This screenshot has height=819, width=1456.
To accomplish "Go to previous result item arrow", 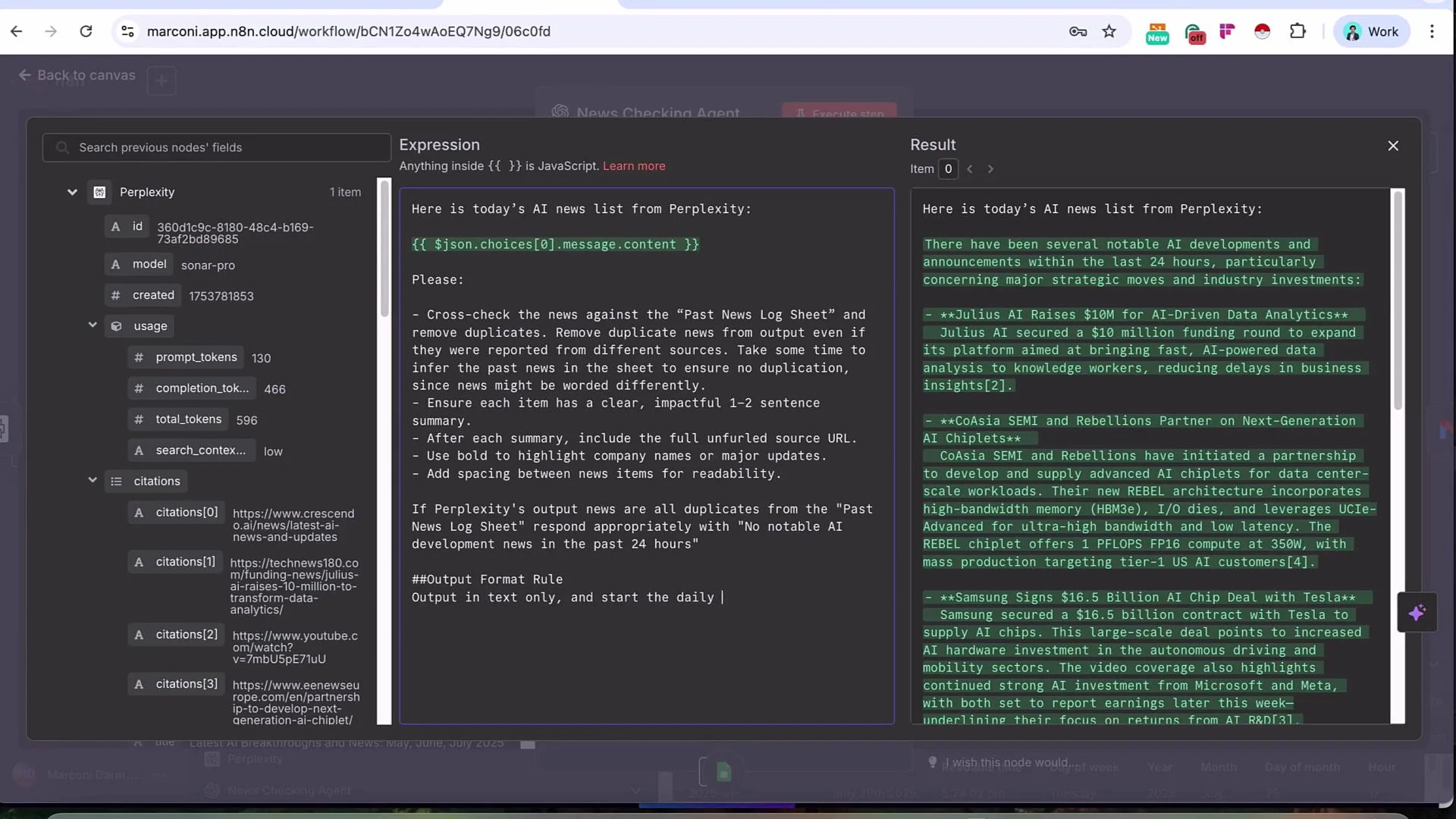I will (x=970, y=169).
